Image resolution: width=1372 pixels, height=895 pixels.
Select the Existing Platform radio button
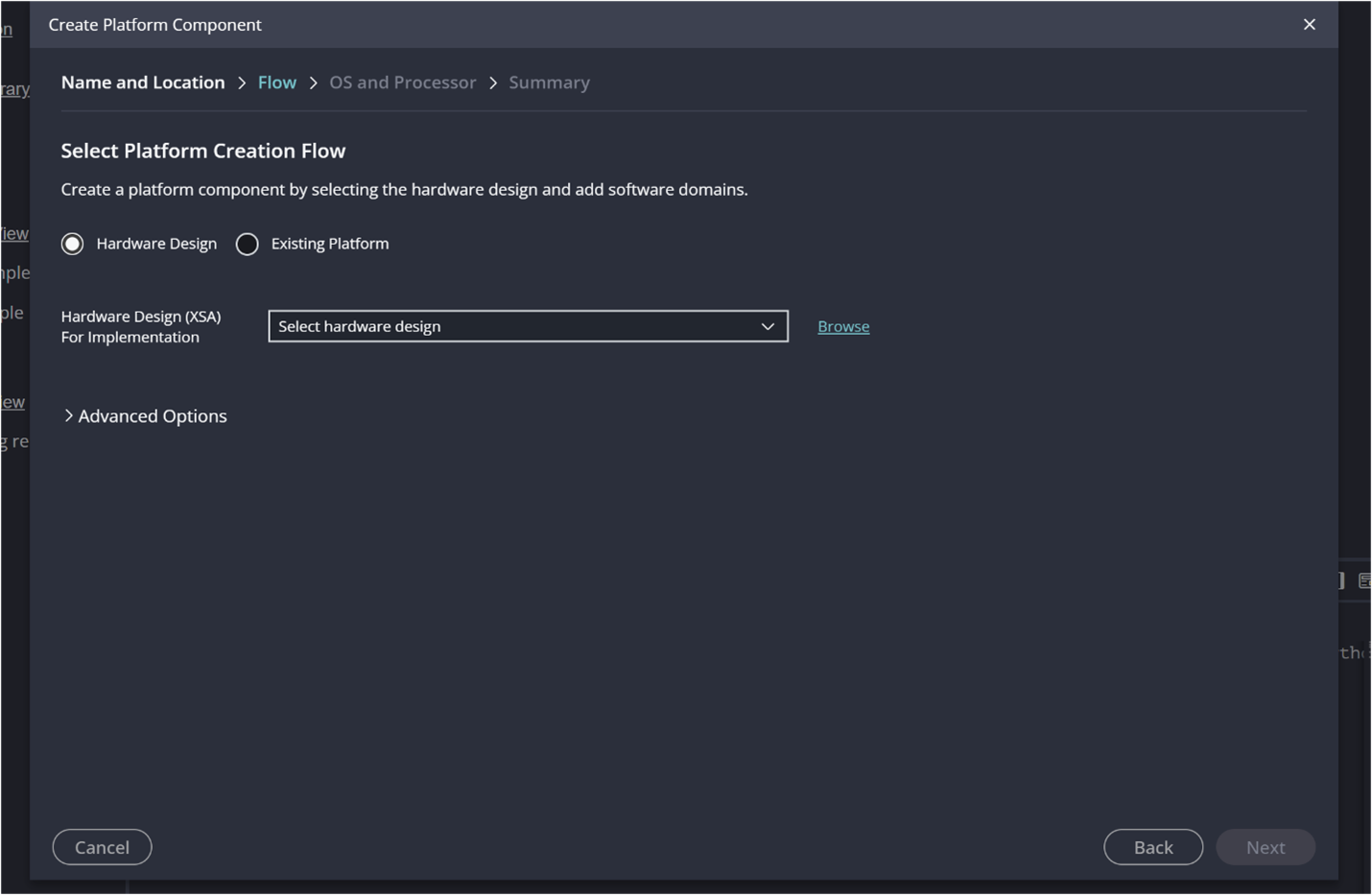pyautogui.click(x=247, y=244)
